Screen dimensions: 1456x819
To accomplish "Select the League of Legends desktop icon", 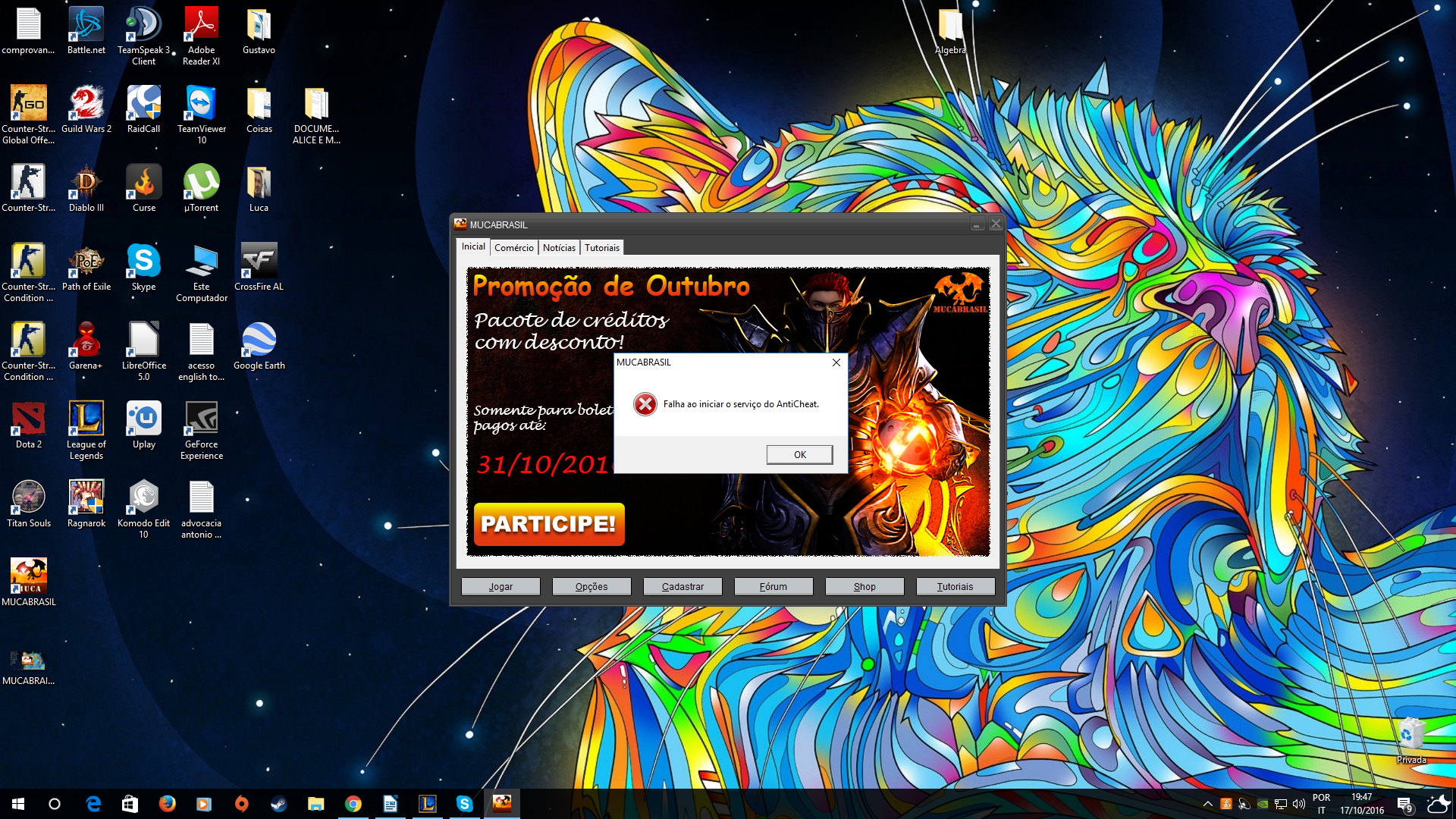I will (x=86, y=425).
